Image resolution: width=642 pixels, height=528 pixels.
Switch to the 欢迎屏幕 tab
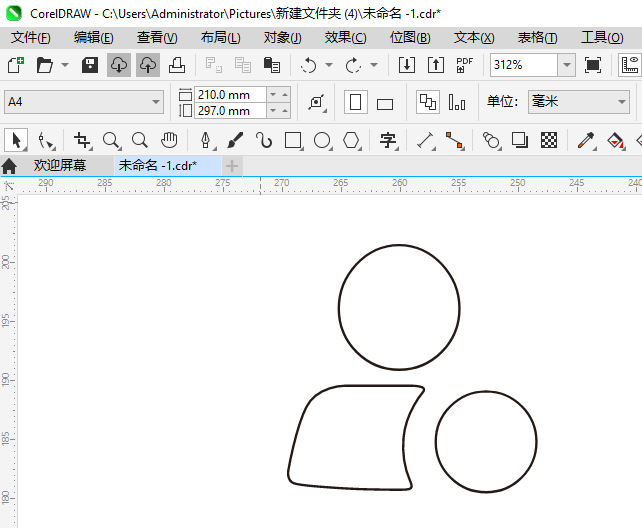point(60,166)
